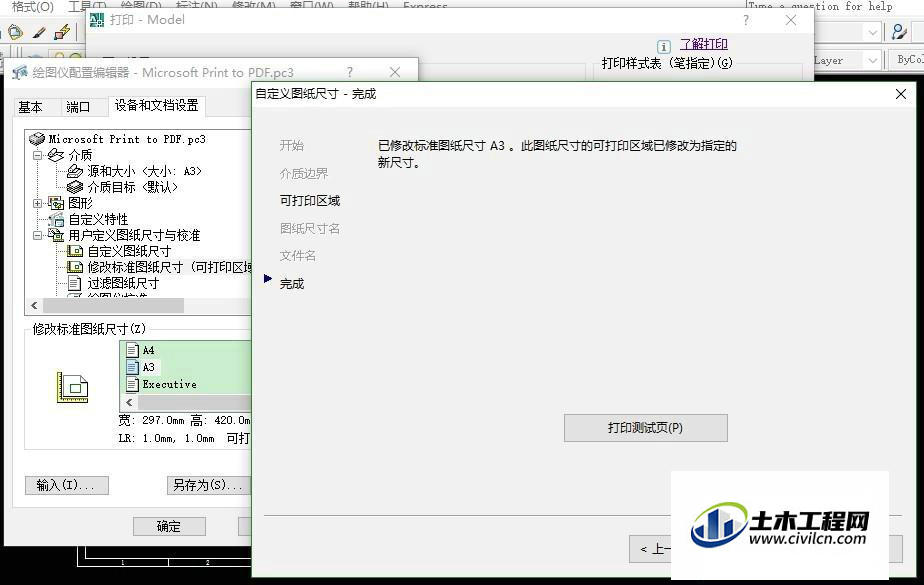Image resolution: width=924 pixels, height=585 pixels.
Task: Open the ByCo... dropdown in the properties toolbar
Action: (x=908, y=60)
